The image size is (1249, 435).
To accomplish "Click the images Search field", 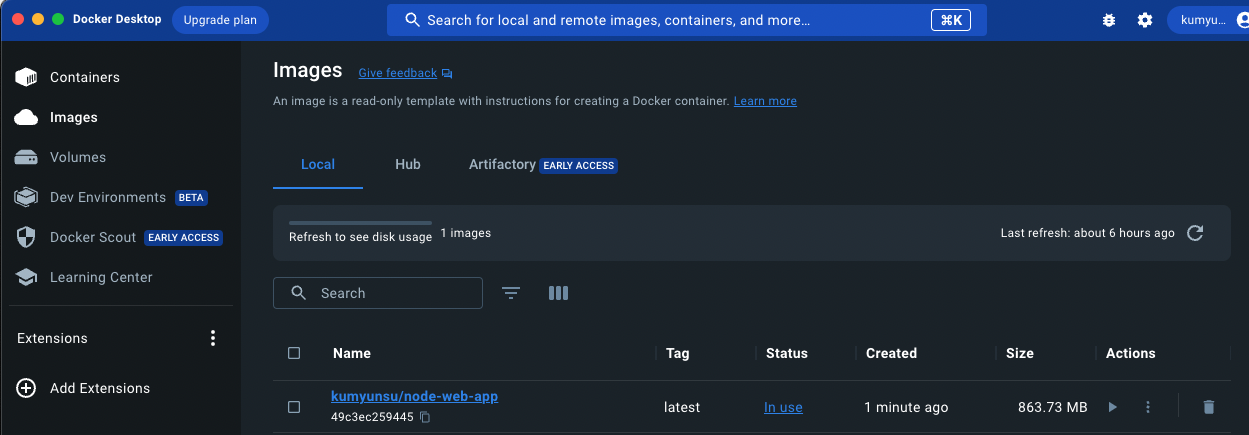I will point(378,293).
